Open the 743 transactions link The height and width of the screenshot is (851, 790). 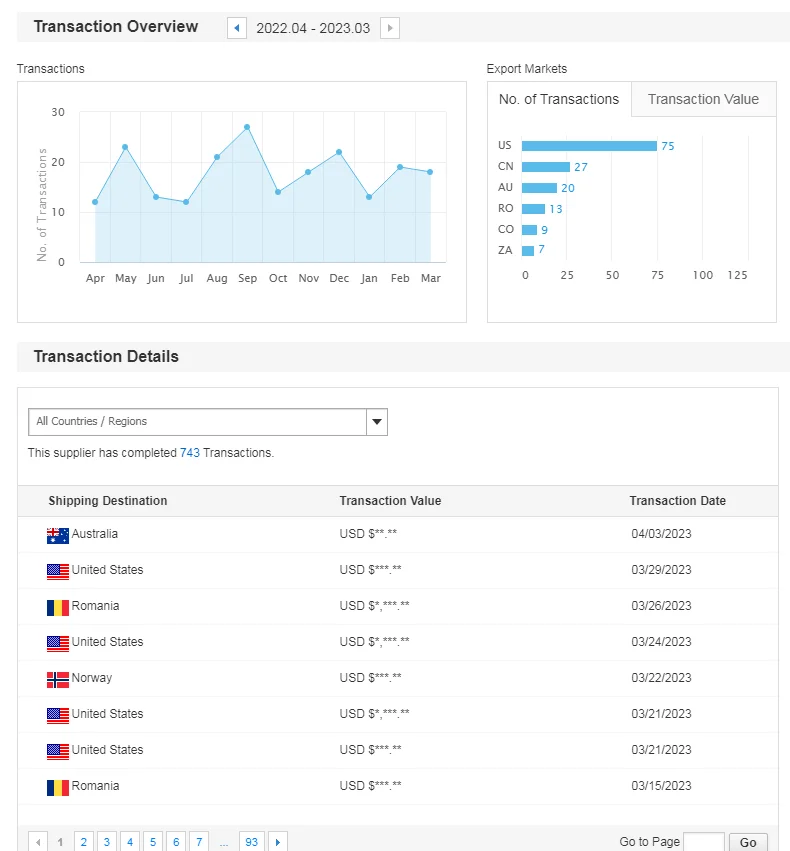pos(190,453)
